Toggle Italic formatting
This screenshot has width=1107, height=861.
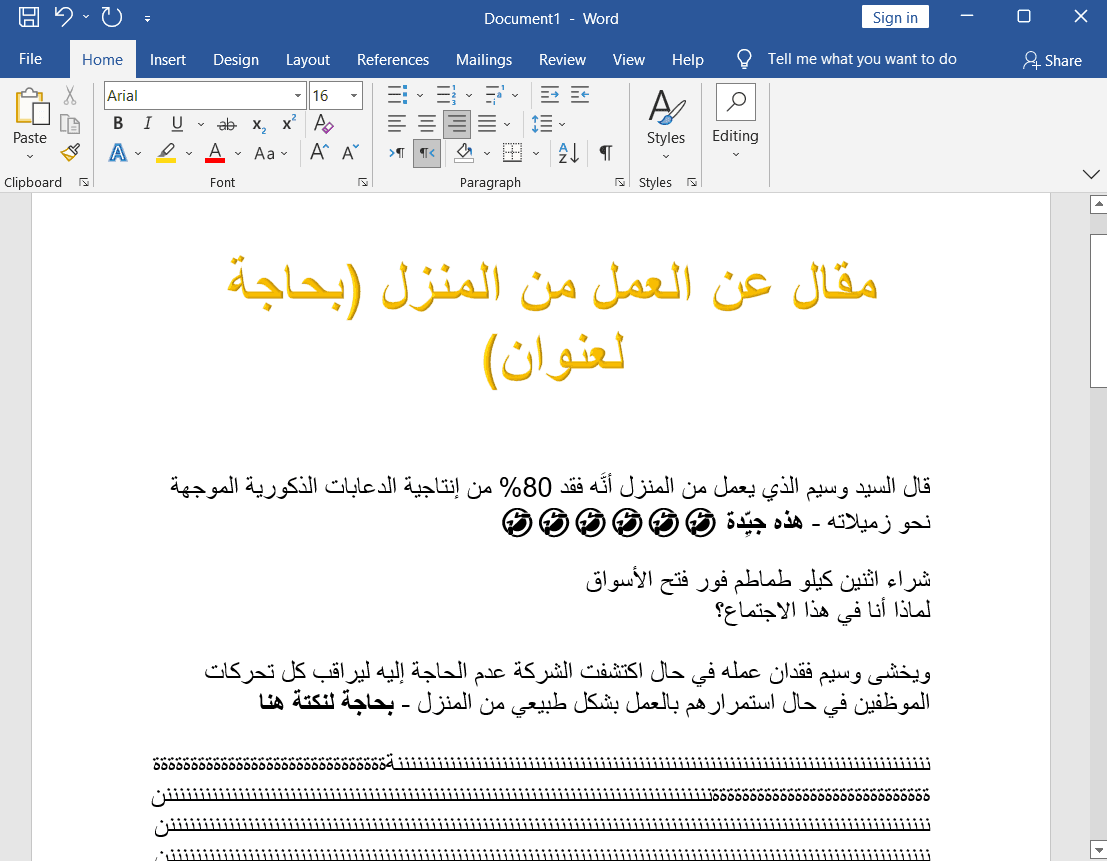(x=148, y=124)
